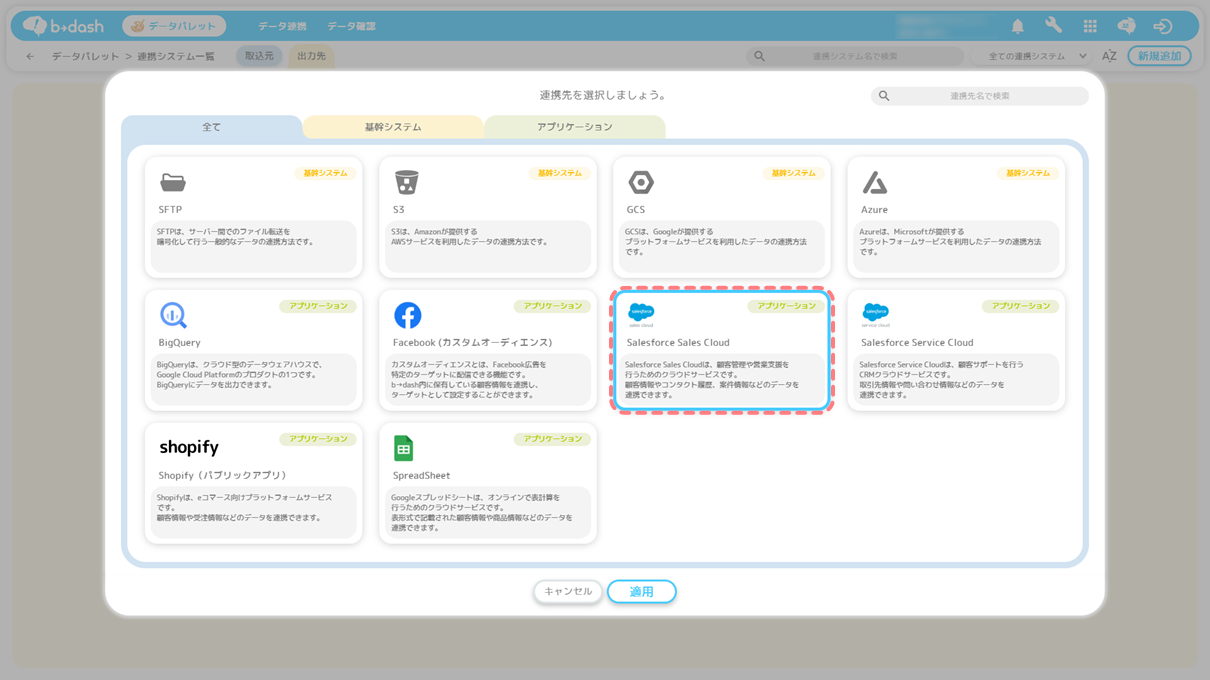Open the chat support icon
The image size is (1210, 680).
click(x=1126, y=26)
